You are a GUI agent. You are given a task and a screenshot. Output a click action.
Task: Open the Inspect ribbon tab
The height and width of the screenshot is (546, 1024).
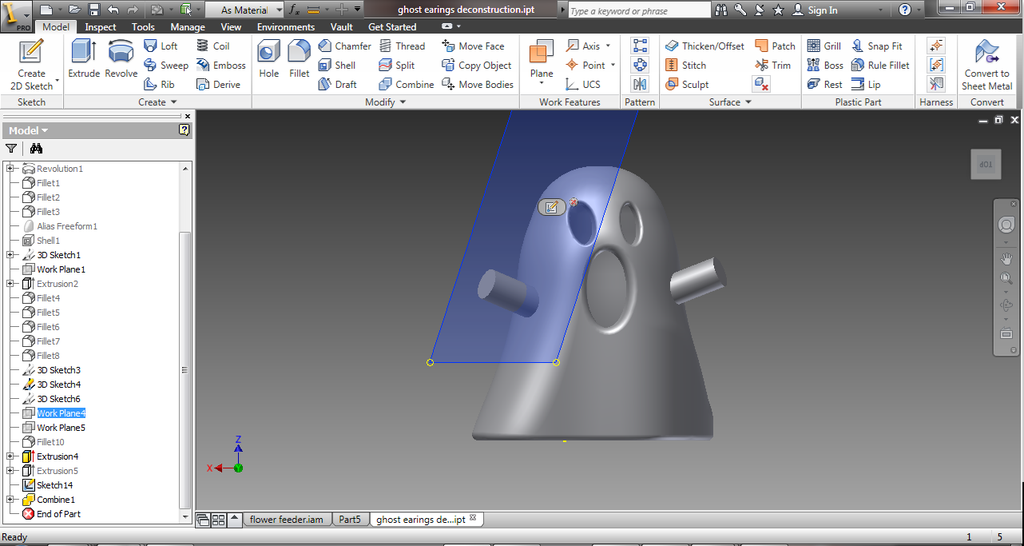pos(100,27)
